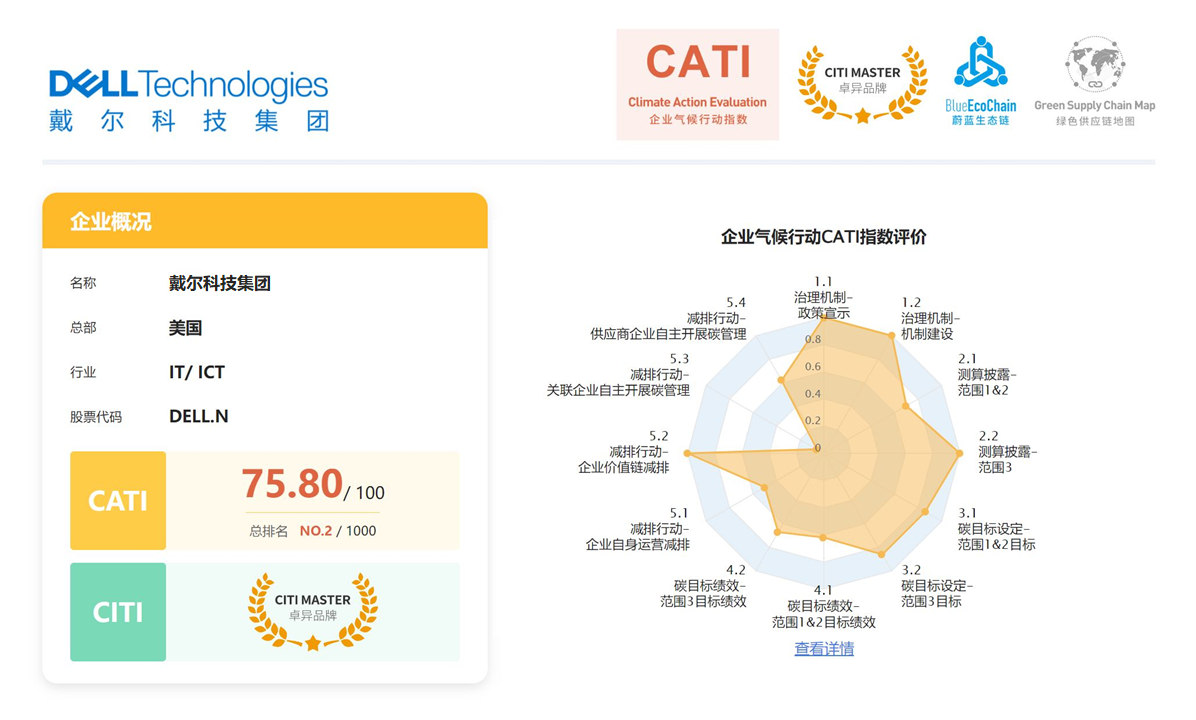
Task: Click the 行业 field label
Action: point(83,372)
